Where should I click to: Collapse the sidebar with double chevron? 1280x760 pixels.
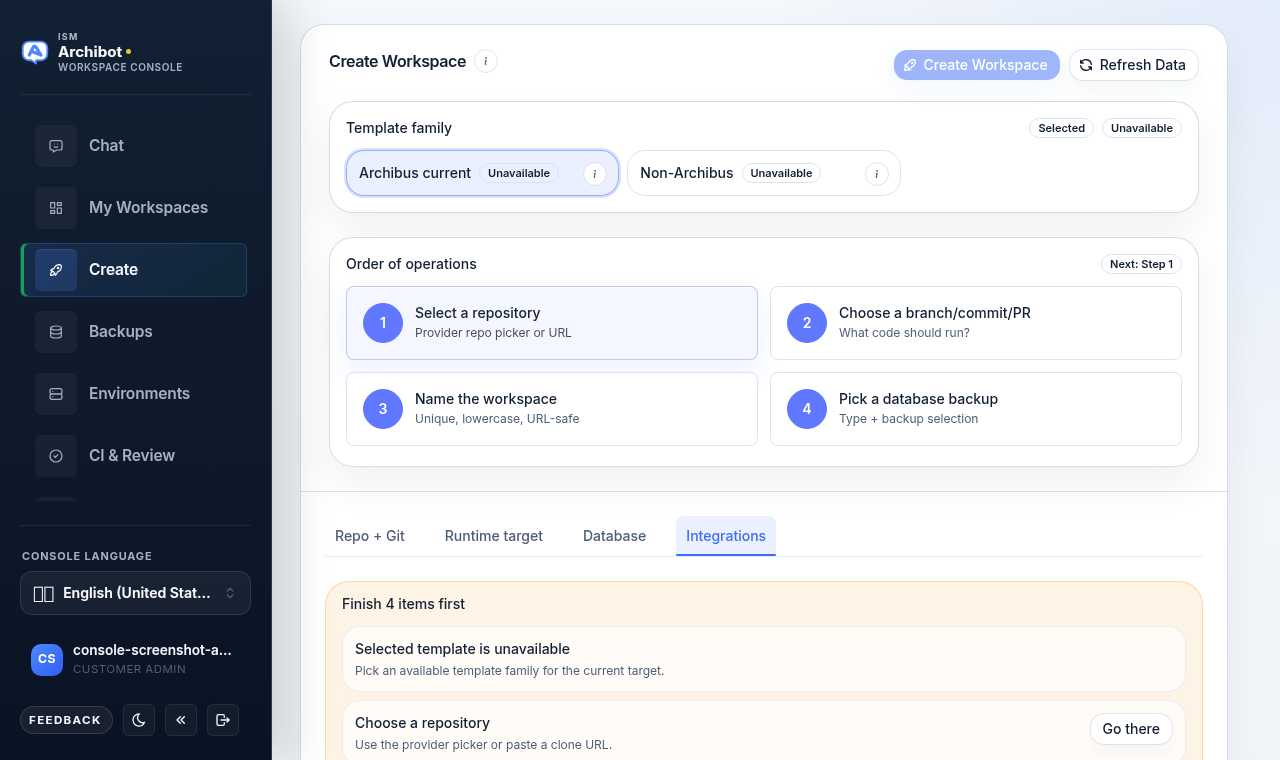pos(181,720)
